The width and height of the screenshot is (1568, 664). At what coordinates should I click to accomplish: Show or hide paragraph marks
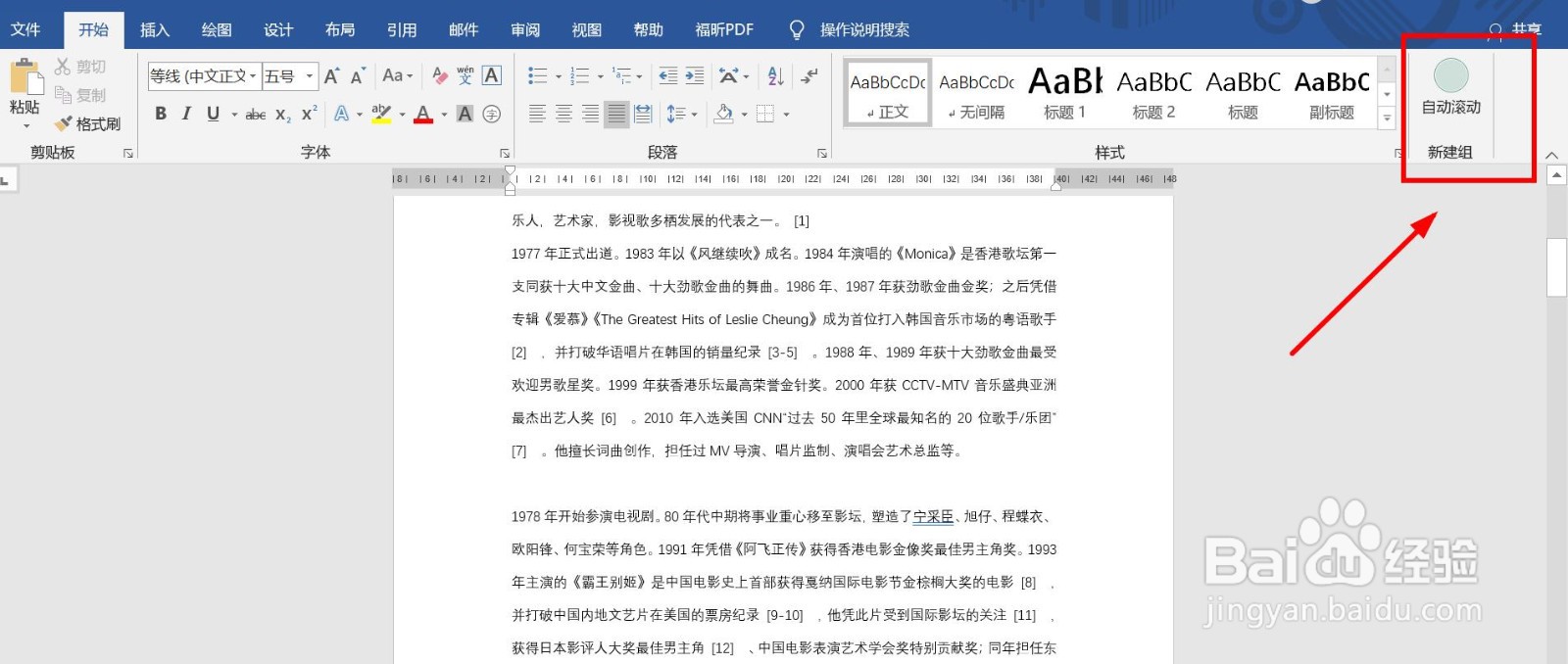[x=809, y=75]
